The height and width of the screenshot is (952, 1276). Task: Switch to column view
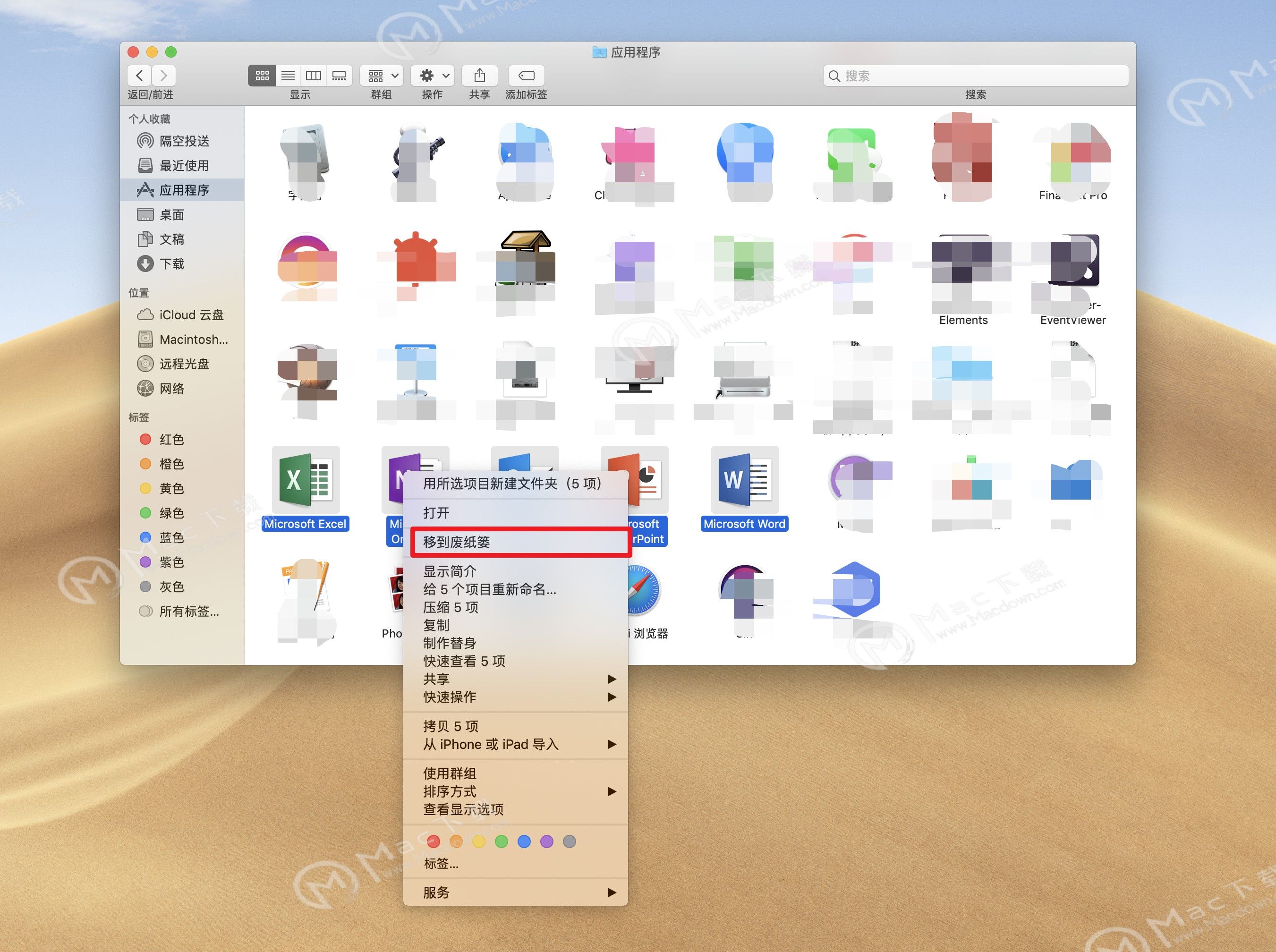(x=313, y=76)
